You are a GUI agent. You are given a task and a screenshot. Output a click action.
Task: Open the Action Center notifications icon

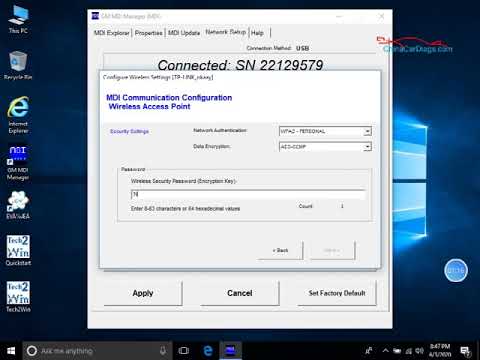[465, 351]
